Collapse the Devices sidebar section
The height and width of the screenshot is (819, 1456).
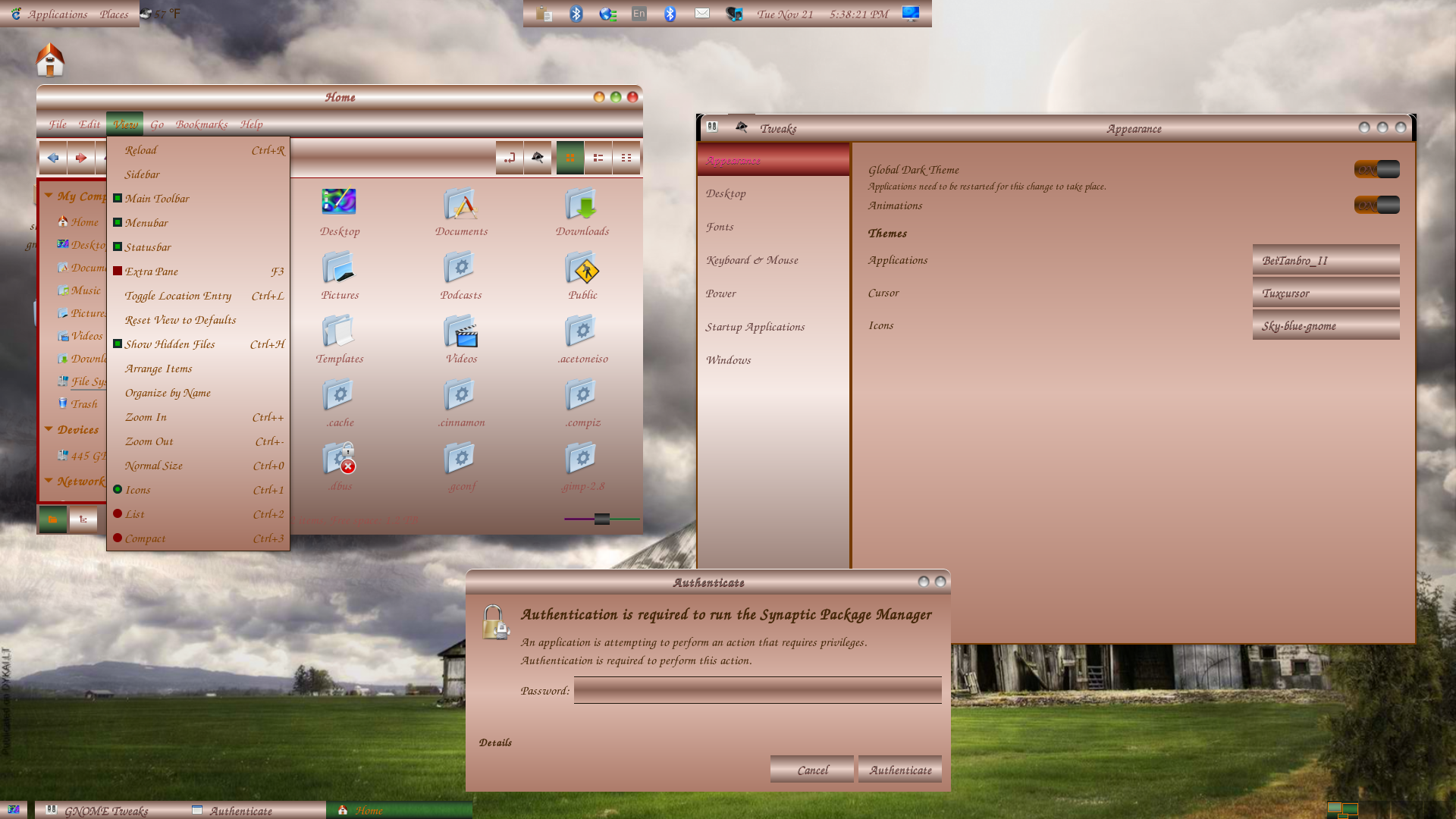point(49,429)
